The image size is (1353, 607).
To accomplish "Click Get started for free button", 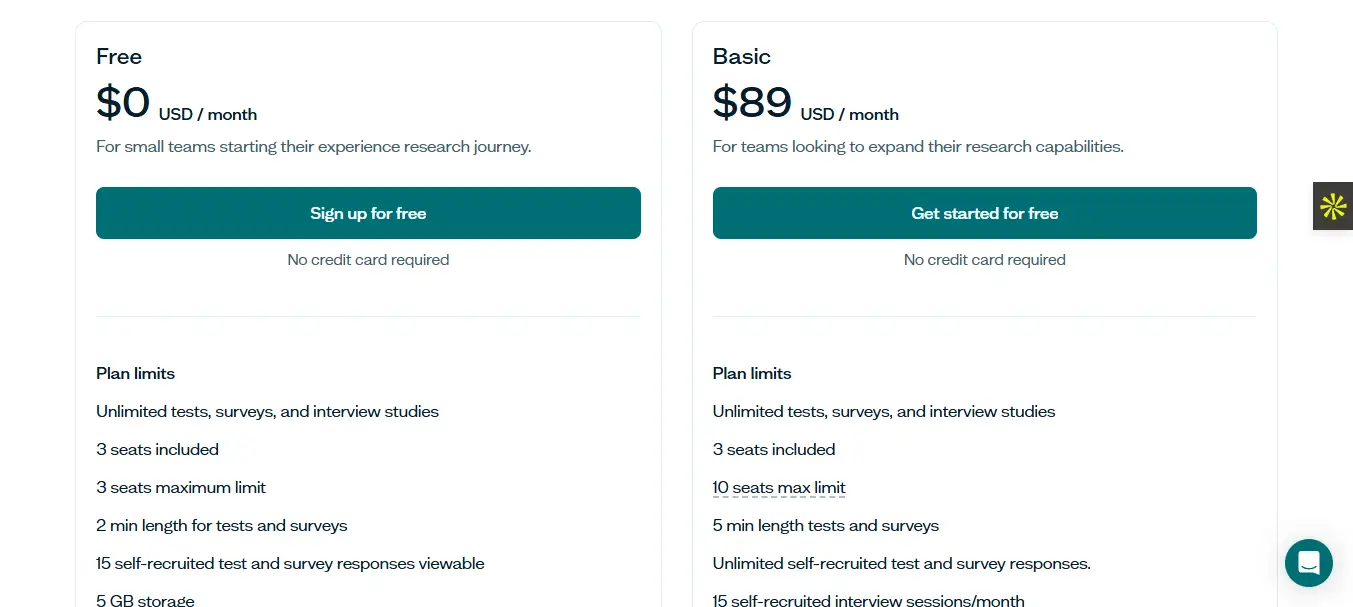I will pyautogui.click(x=984, y=213).
